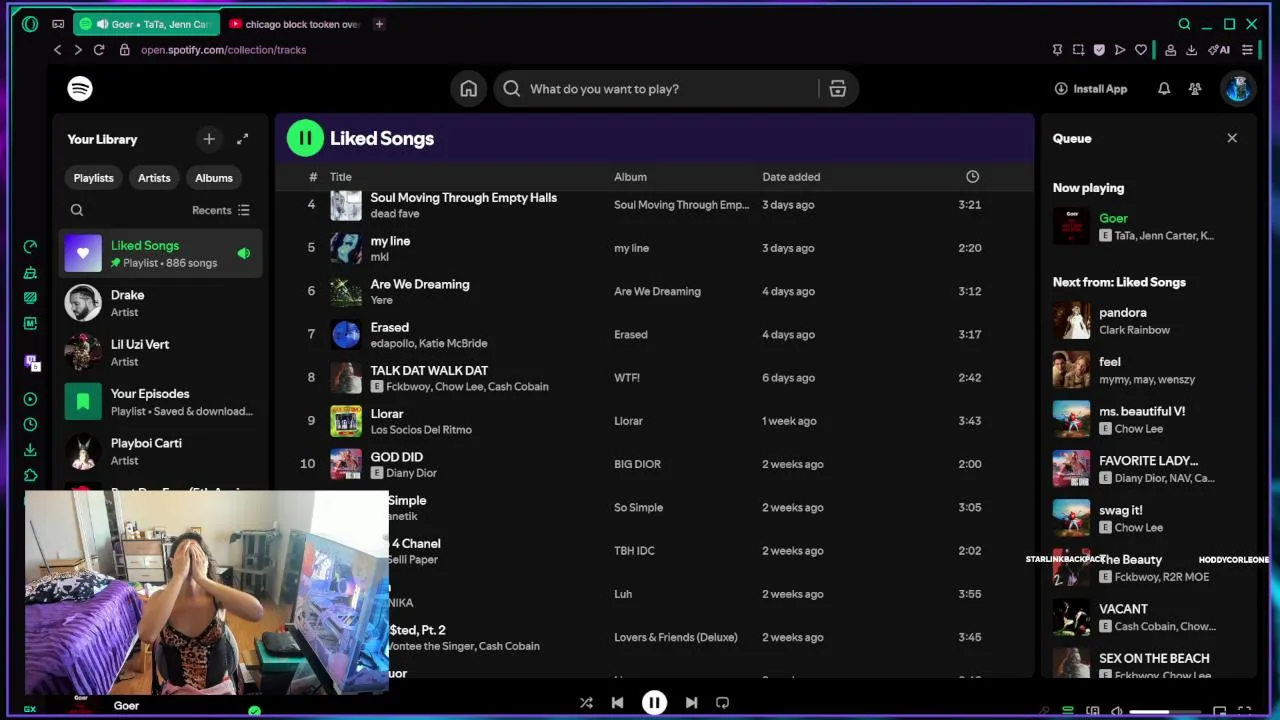
Task: Sort by the duration clock icon
Action: (972, 177)
